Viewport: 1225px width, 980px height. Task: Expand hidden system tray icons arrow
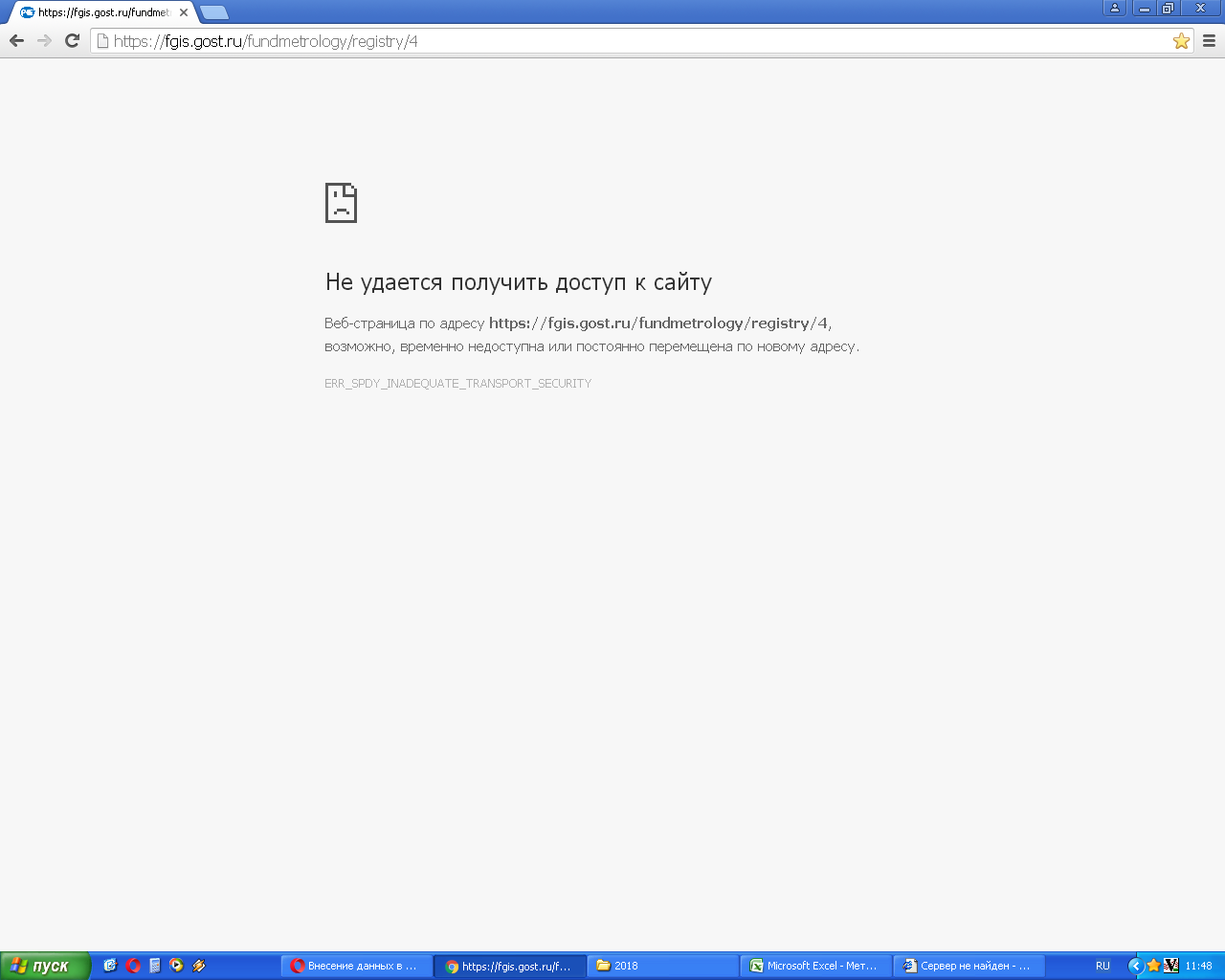pyautogui.click(x=1135, y=966)
